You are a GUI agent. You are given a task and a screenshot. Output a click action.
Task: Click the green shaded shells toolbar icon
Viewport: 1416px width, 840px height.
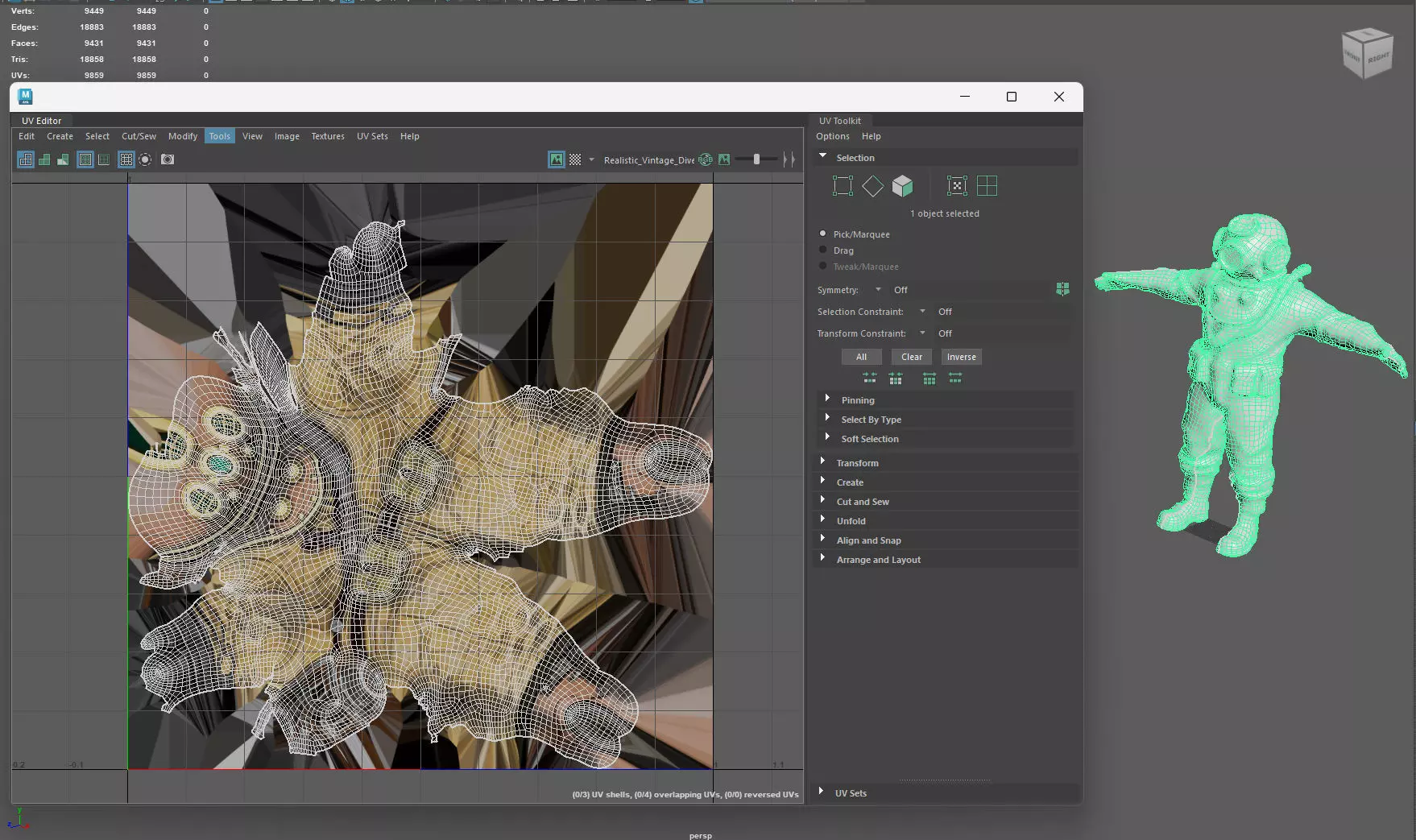pos(44,159)
